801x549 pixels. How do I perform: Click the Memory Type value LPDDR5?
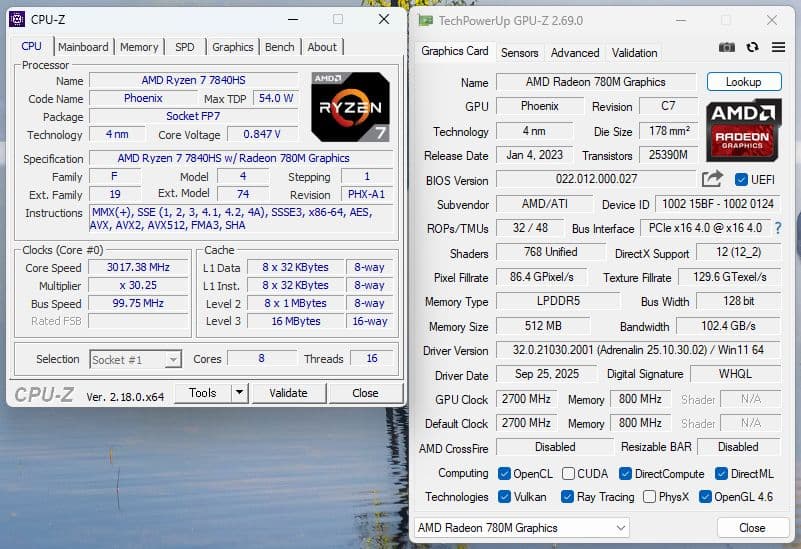click(558, 301)
